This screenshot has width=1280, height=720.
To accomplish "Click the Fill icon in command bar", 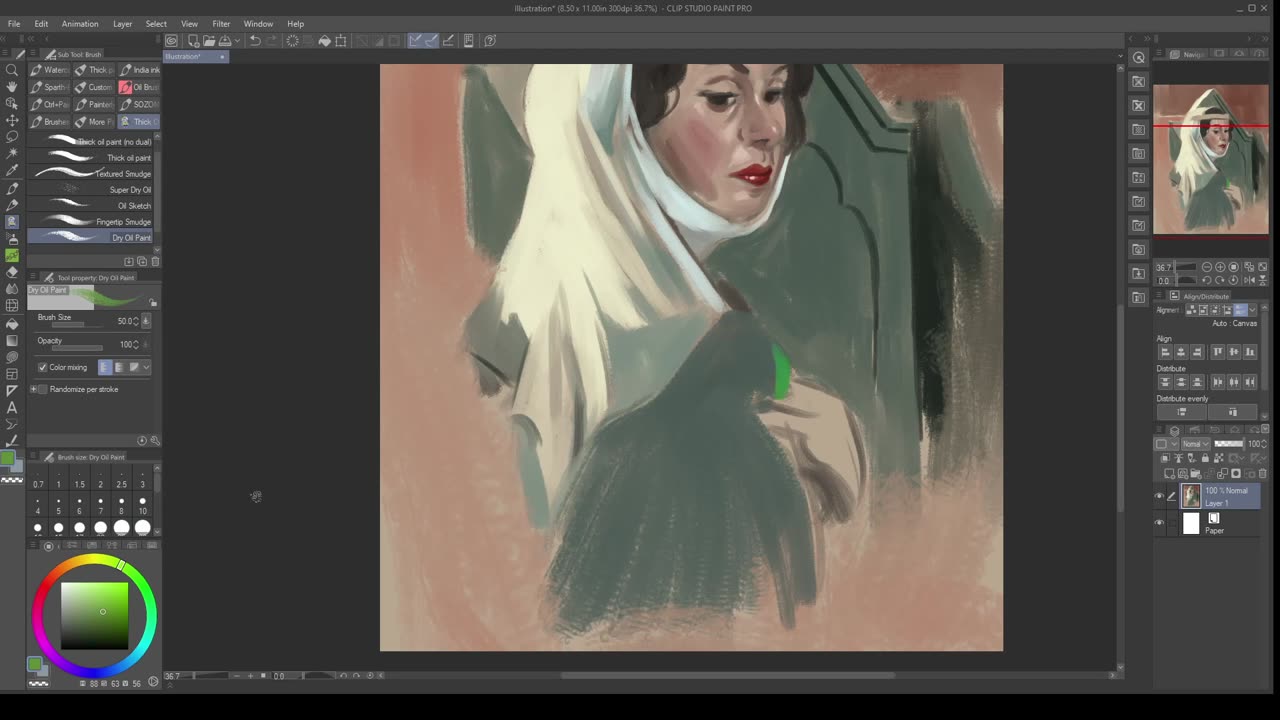I will pos(324,41).
